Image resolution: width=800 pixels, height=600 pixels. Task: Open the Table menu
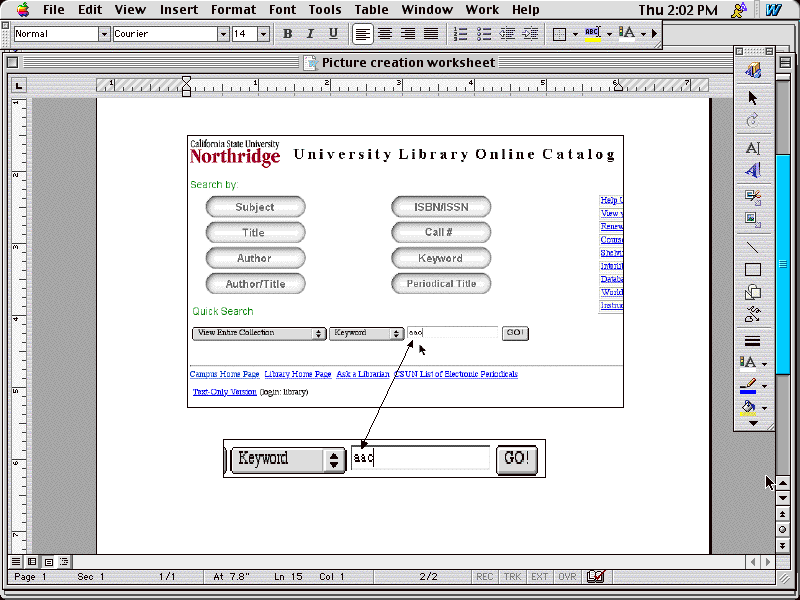tap(371, 10)
